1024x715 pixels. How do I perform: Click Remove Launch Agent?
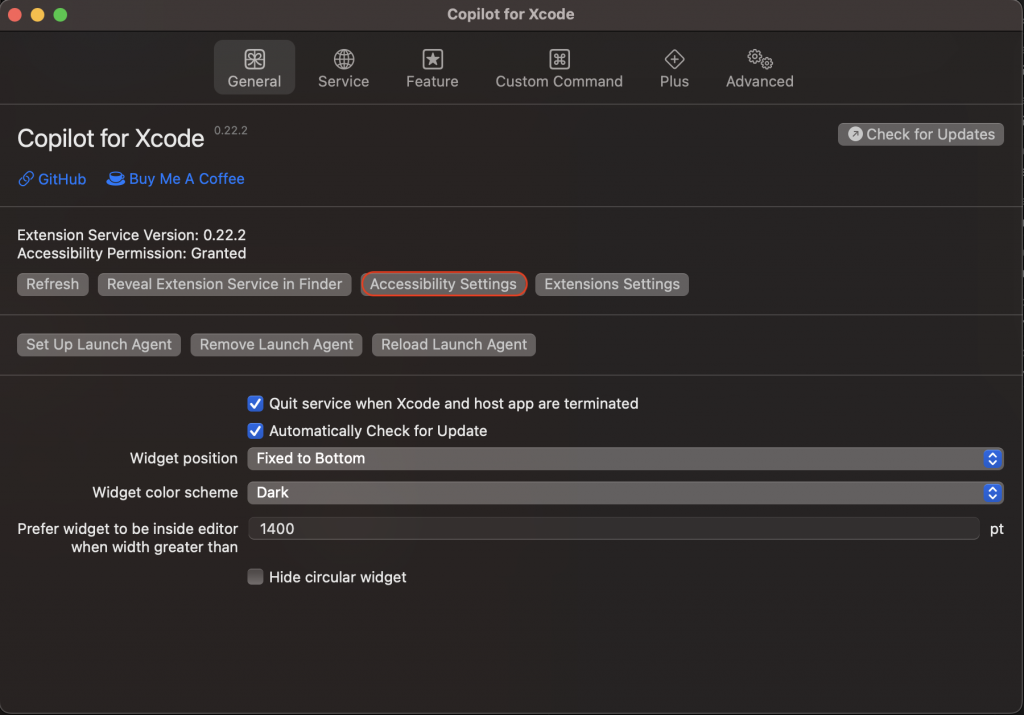pos(276,345)
